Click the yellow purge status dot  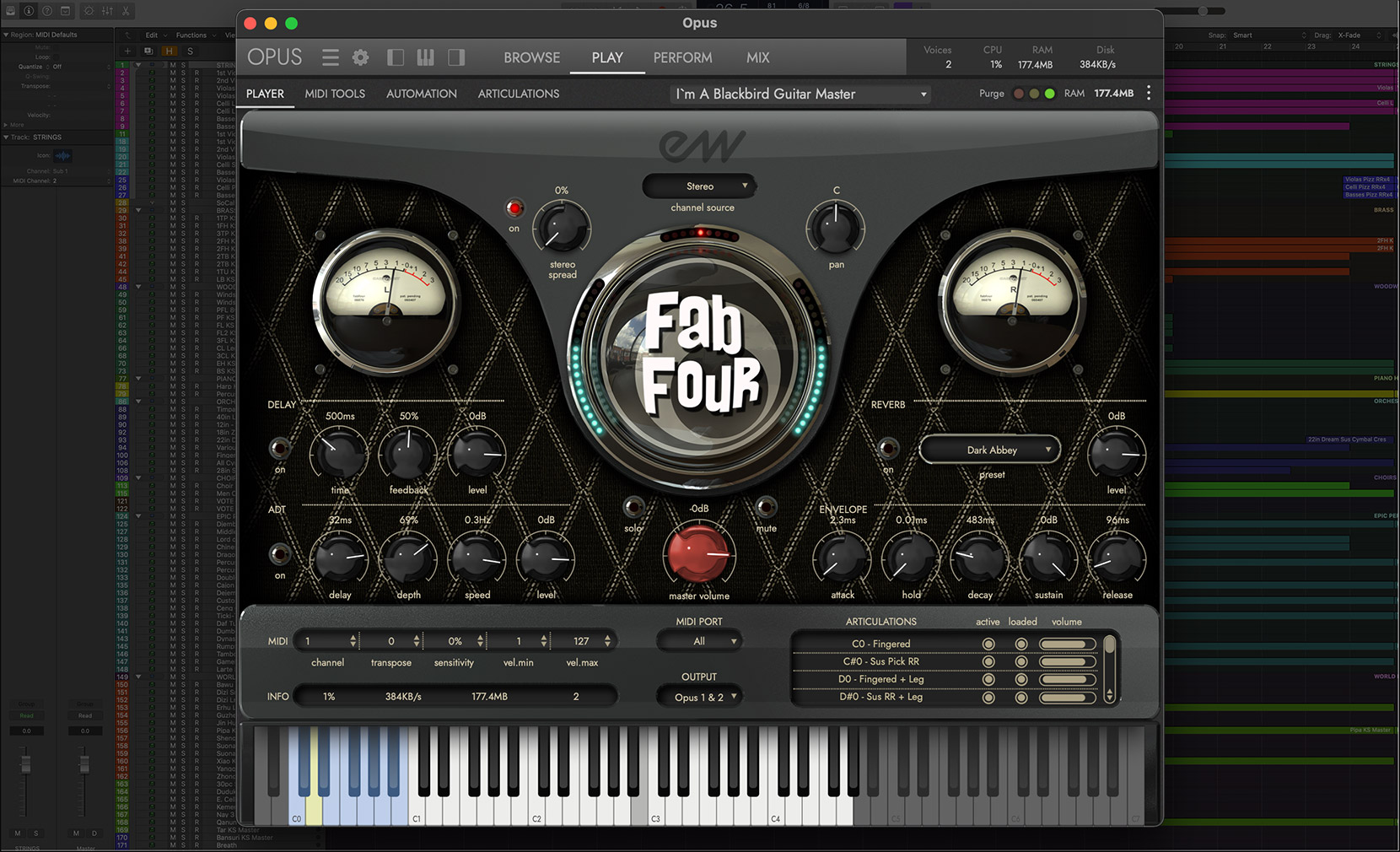point(1034,94)
